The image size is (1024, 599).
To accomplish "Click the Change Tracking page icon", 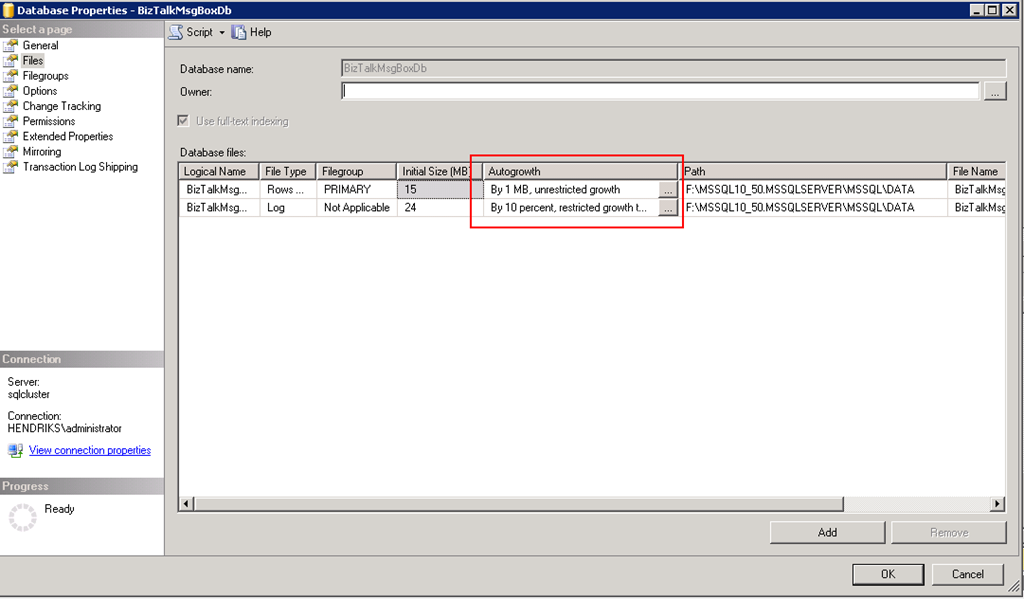I will [11, 106].
